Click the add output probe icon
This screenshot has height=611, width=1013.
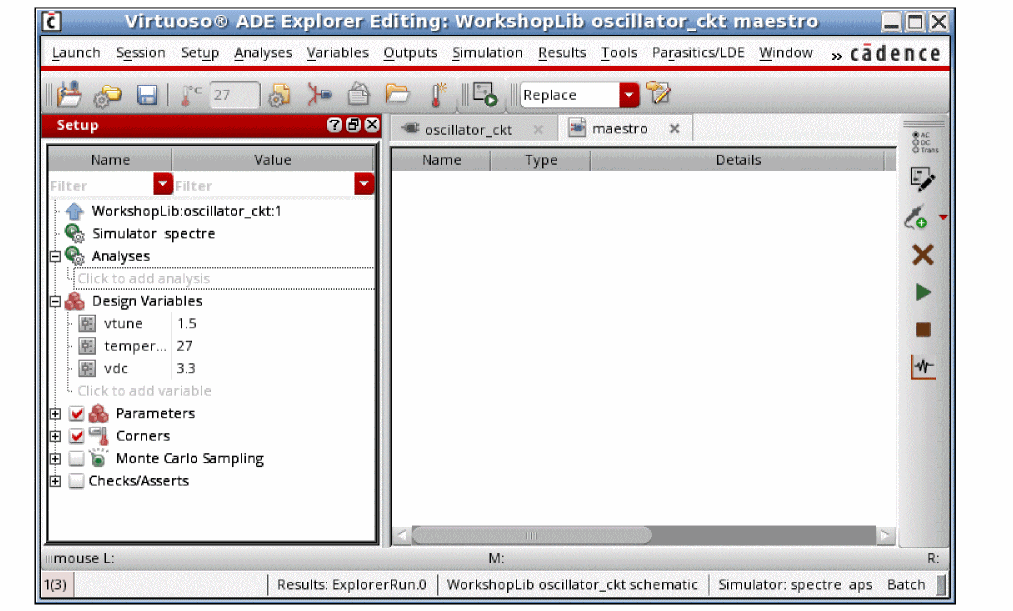tap(916, 218)
